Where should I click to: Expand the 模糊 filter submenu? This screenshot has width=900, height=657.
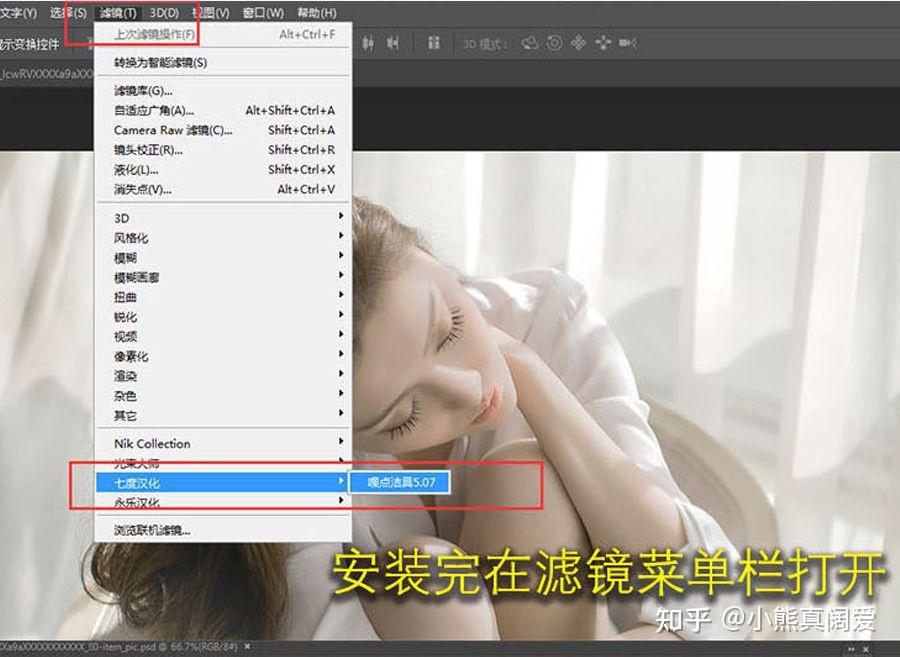click(125, 257)
